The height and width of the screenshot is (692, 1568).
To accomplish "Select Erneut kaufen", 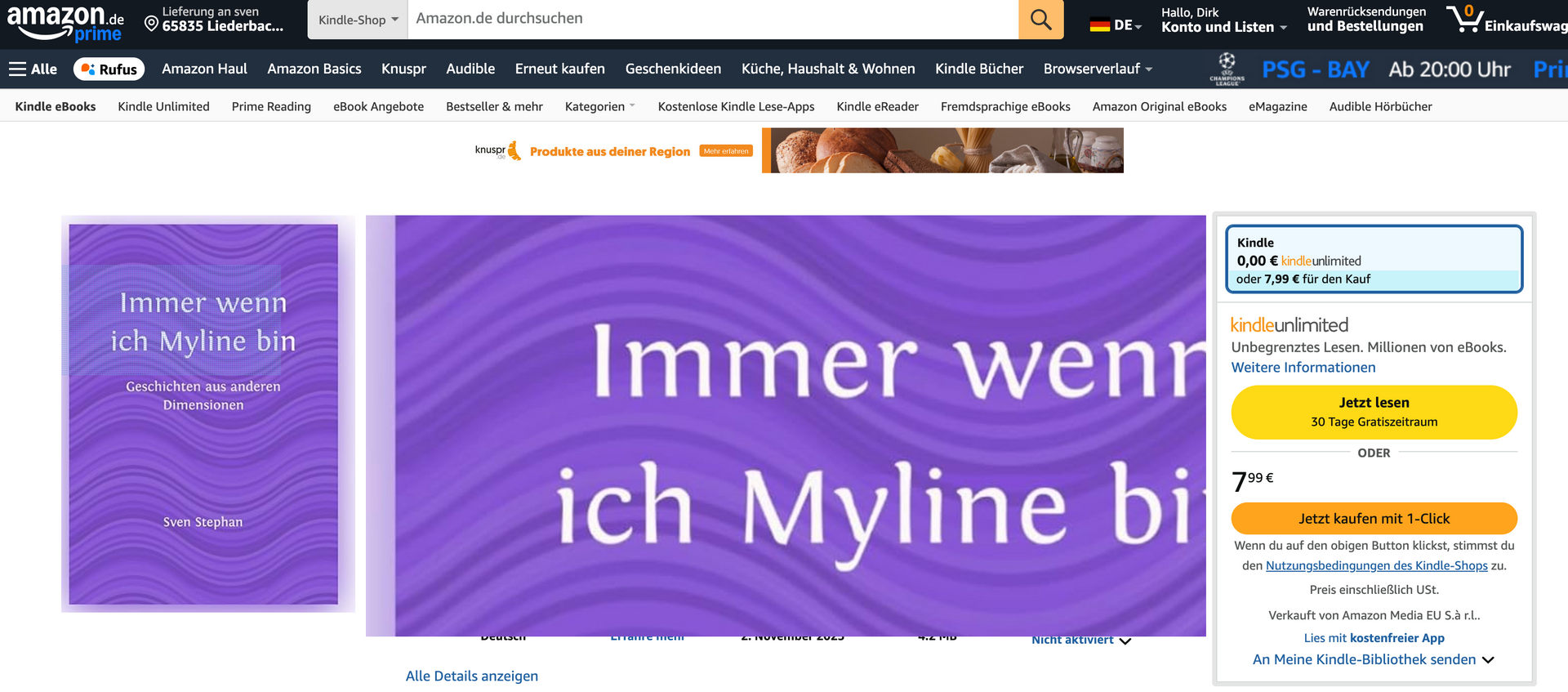I will (560, 69).
